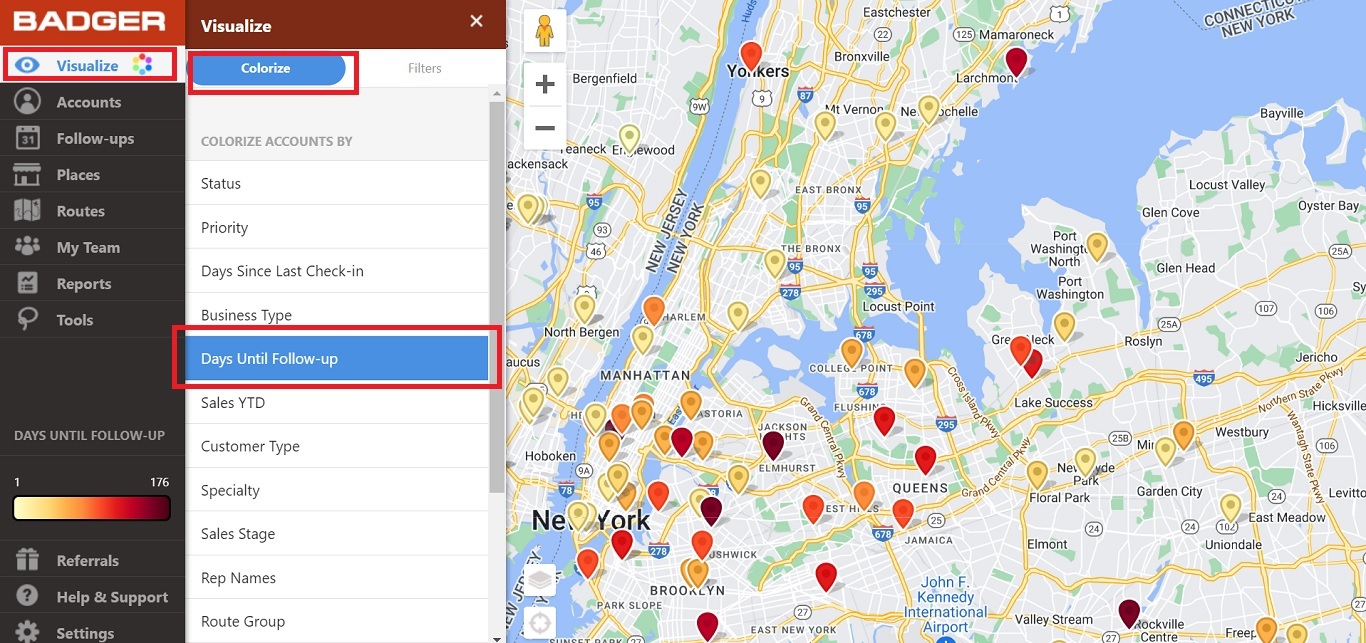Switch to the Colorize tab
The height and width of the screenshot is (643, 1366).
[x=265, y=68]
